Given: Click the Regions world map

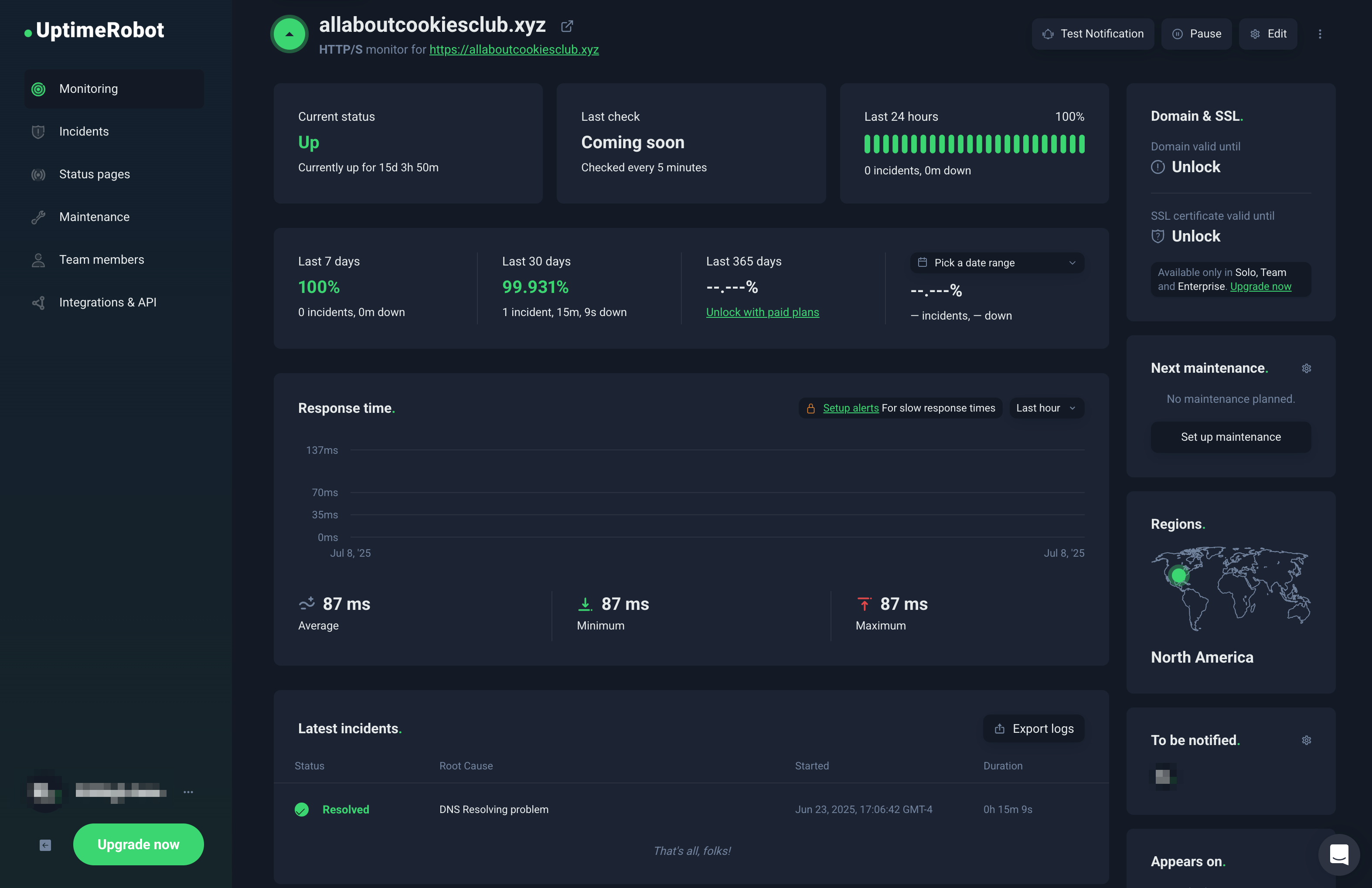Looking at the screenshot, I should pos(1230,589).
